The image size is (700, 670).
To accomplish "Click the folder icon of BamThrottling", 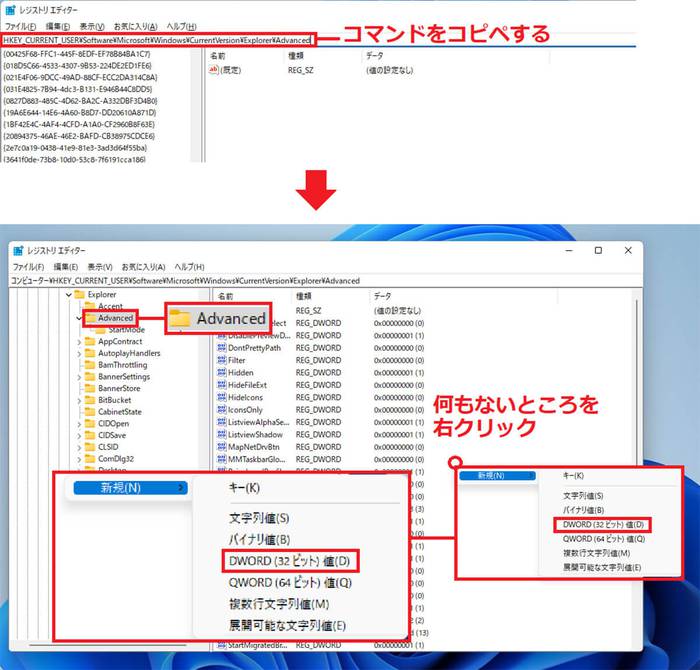I will click(90, 365).
